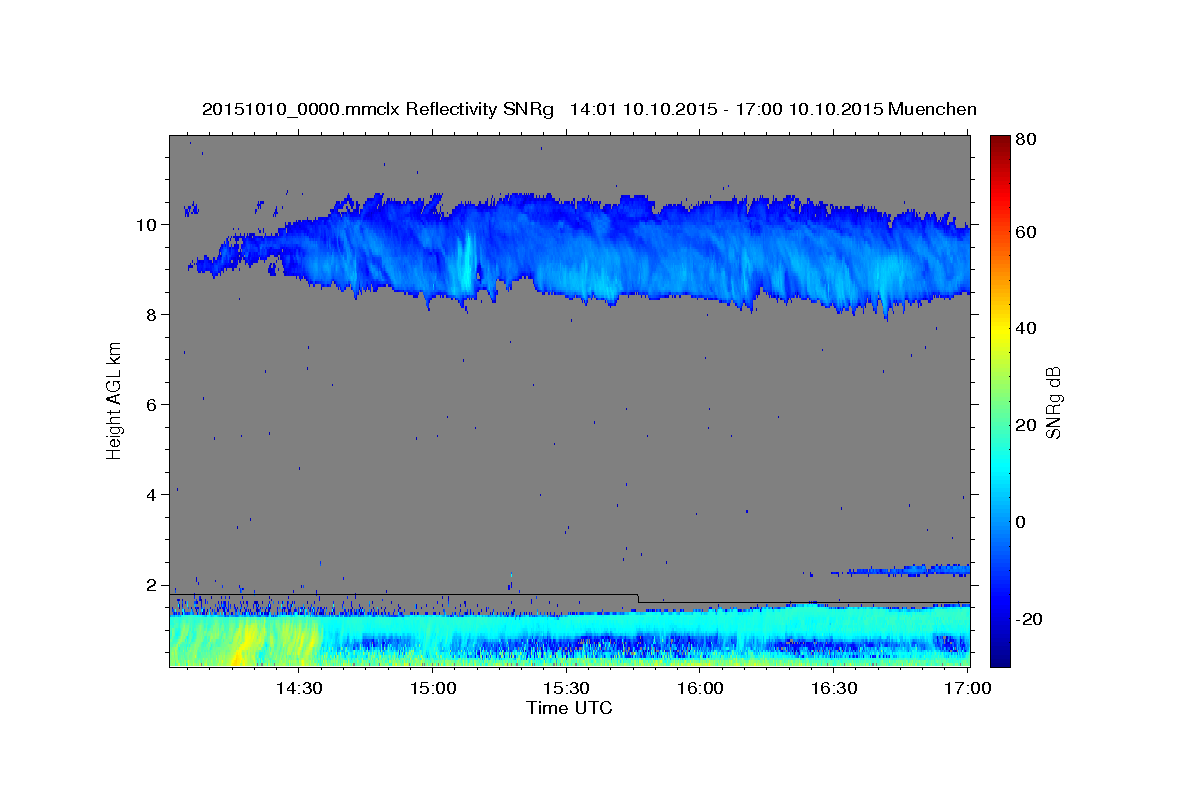Viewport: 1200px width, 800px height.
Task: Click the colorbar value 80
Action: point(1025,140)
